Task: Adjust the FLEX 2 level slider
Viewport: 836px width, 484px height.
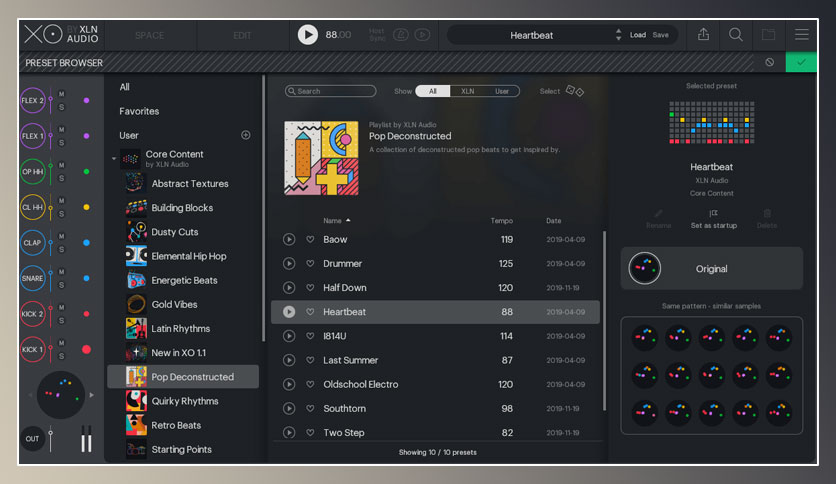Action: click(x=51, y=100)
